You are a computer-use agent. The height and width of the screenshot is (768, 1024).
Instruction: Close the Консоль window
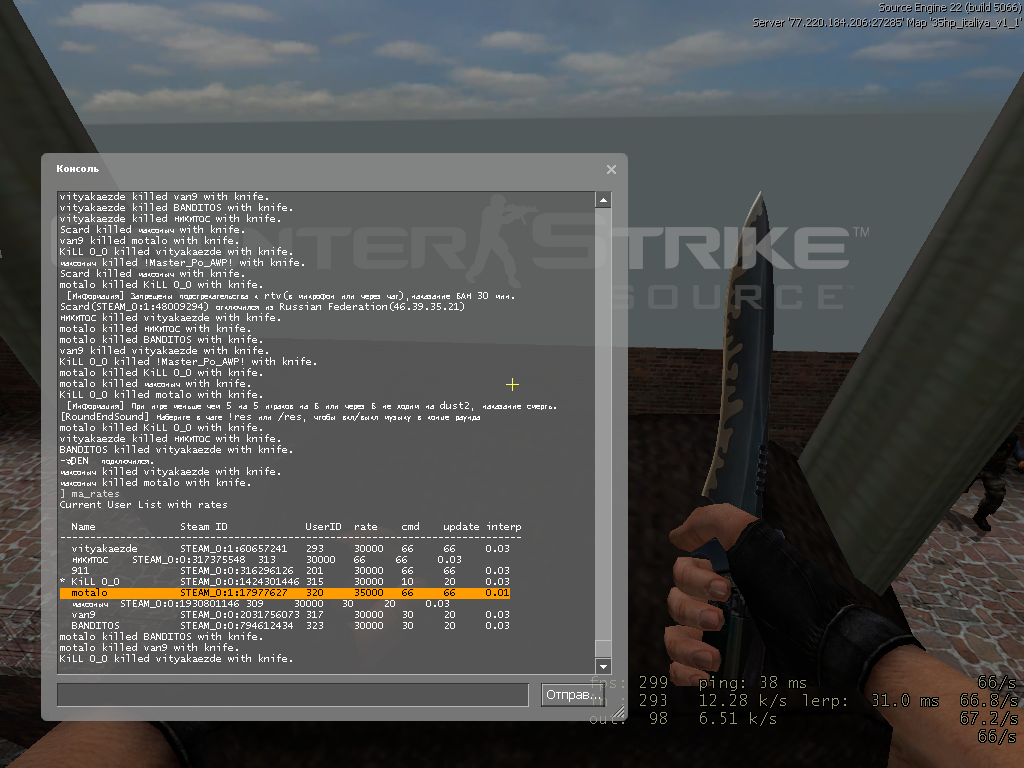611,169
